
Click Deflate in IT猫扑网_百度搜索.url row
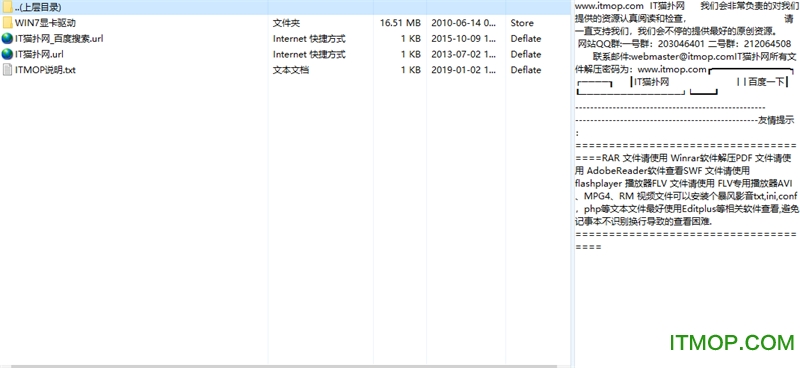(x=526, y=39)
